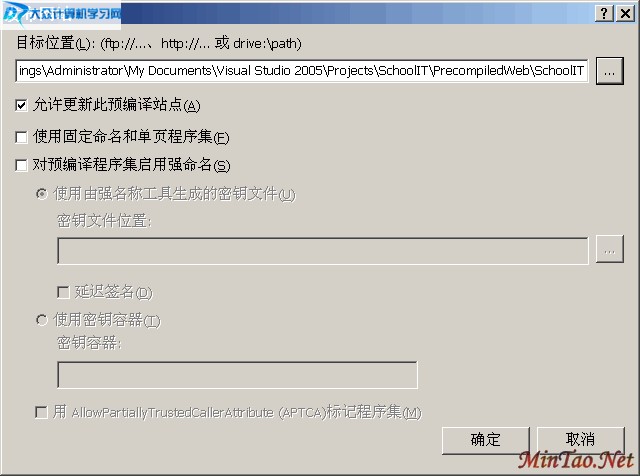
Task: Select 使用由强名称工具生成的密钥文件 radio button
Action: tap(42, 194)
